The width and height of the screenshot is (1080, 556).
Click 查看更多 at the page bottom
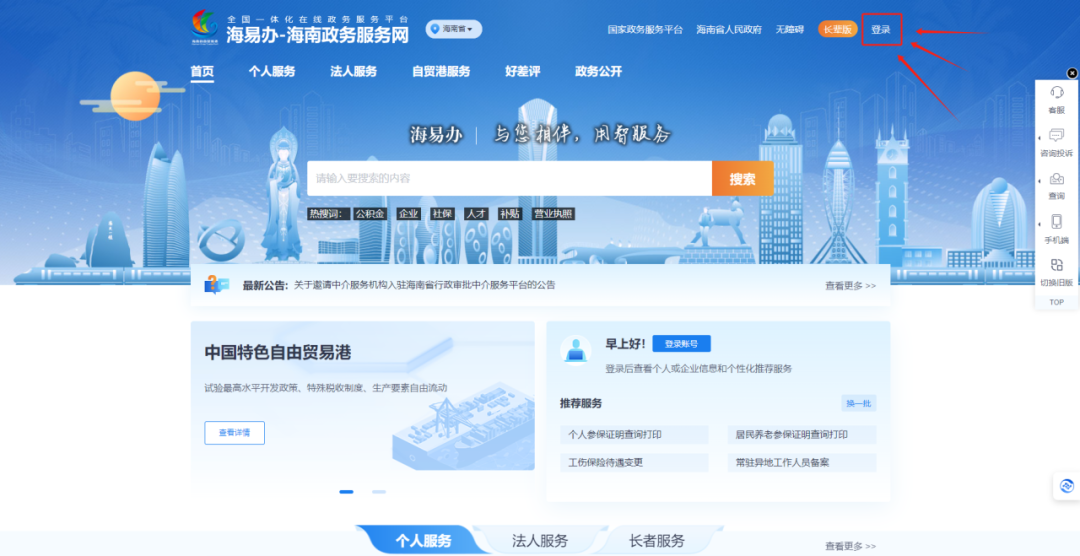click(x=851, y=546)
